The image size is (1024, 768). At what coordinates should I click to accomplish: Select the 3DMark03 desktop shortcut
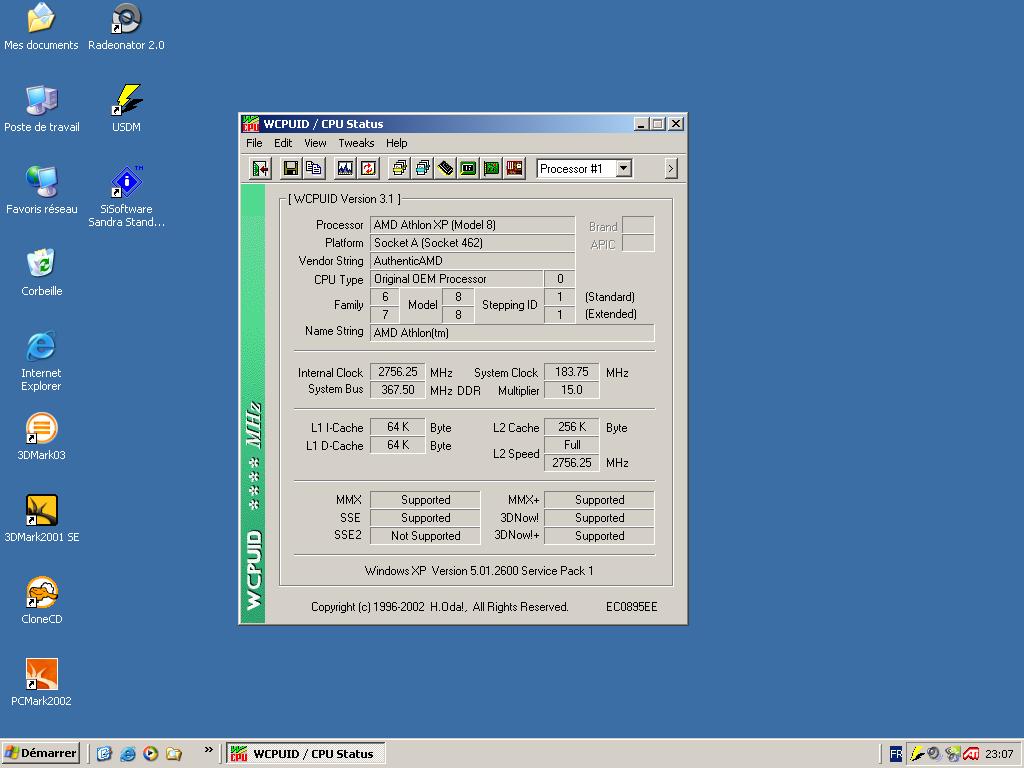click(41, 437)
